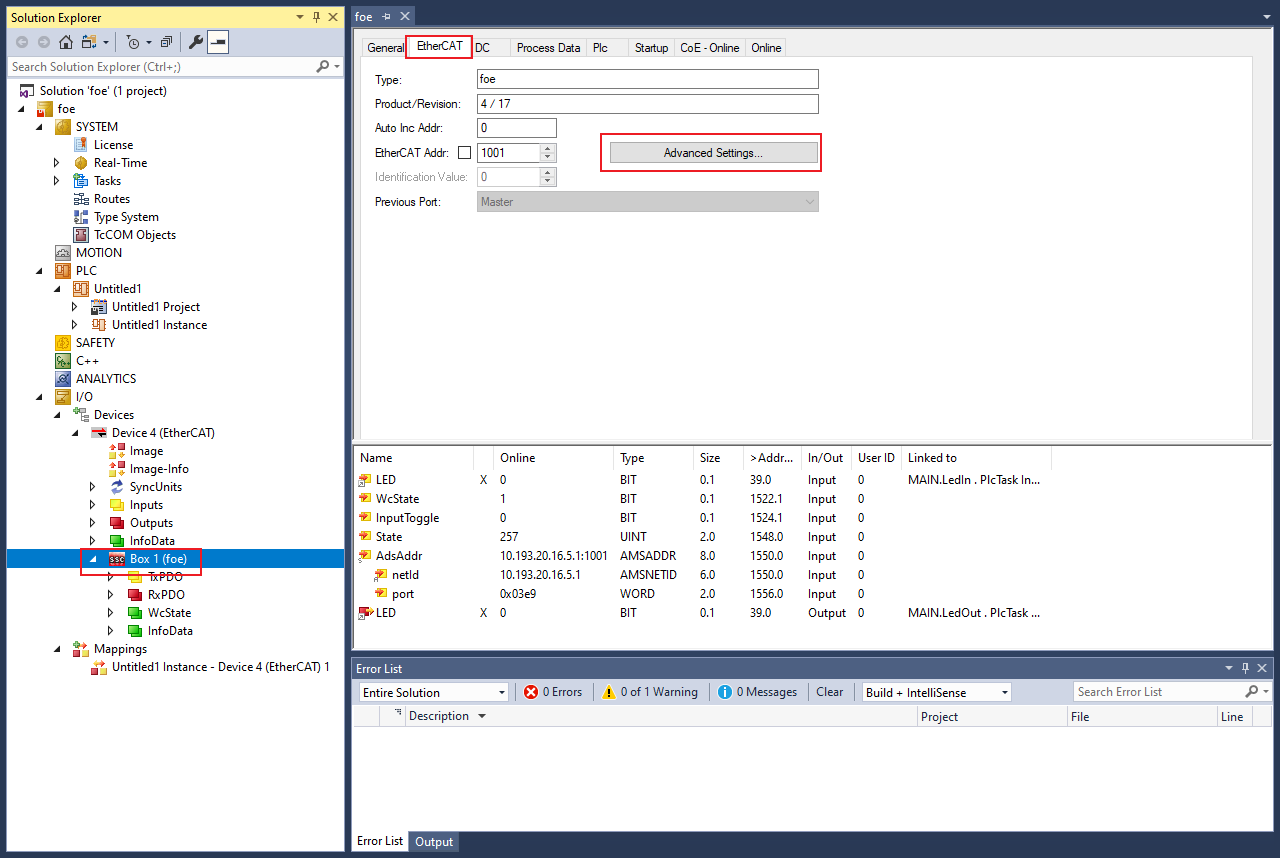1280x858 pixels.
Task: Toggle the 0 Errors filter
Action: click(x=553, y=692)
